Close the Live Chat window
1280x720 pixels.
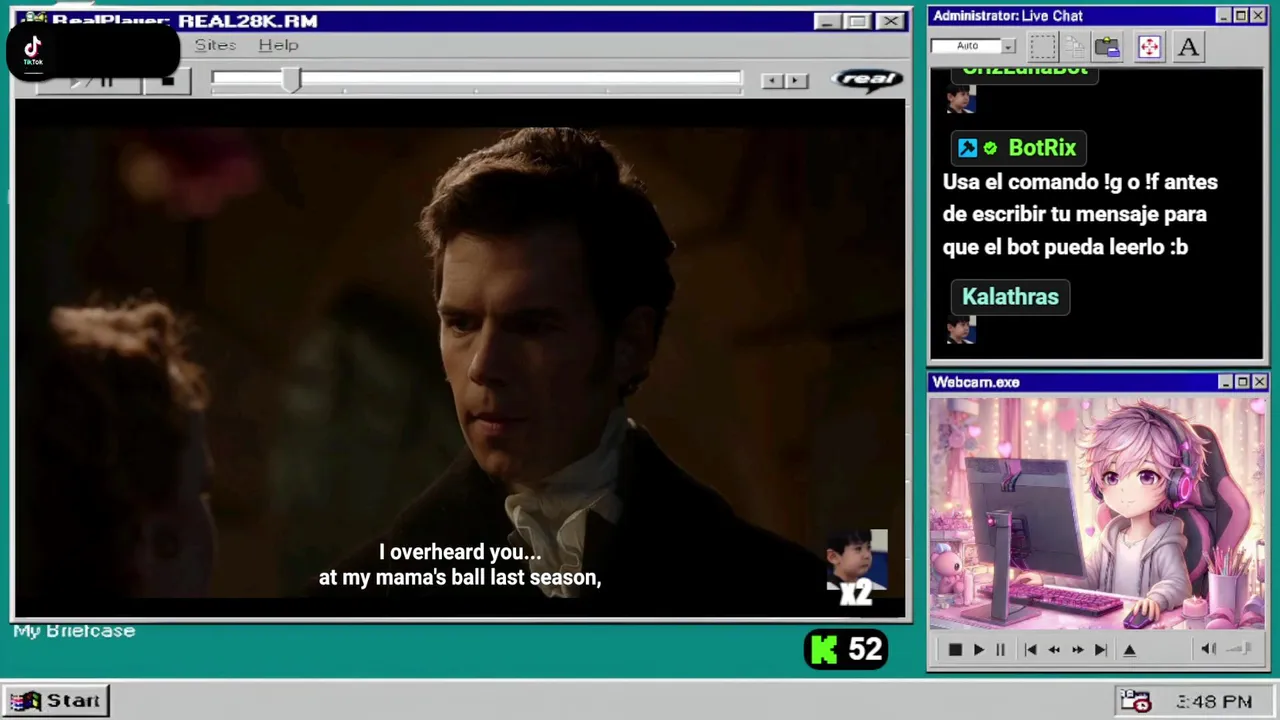click(1259, 16)
